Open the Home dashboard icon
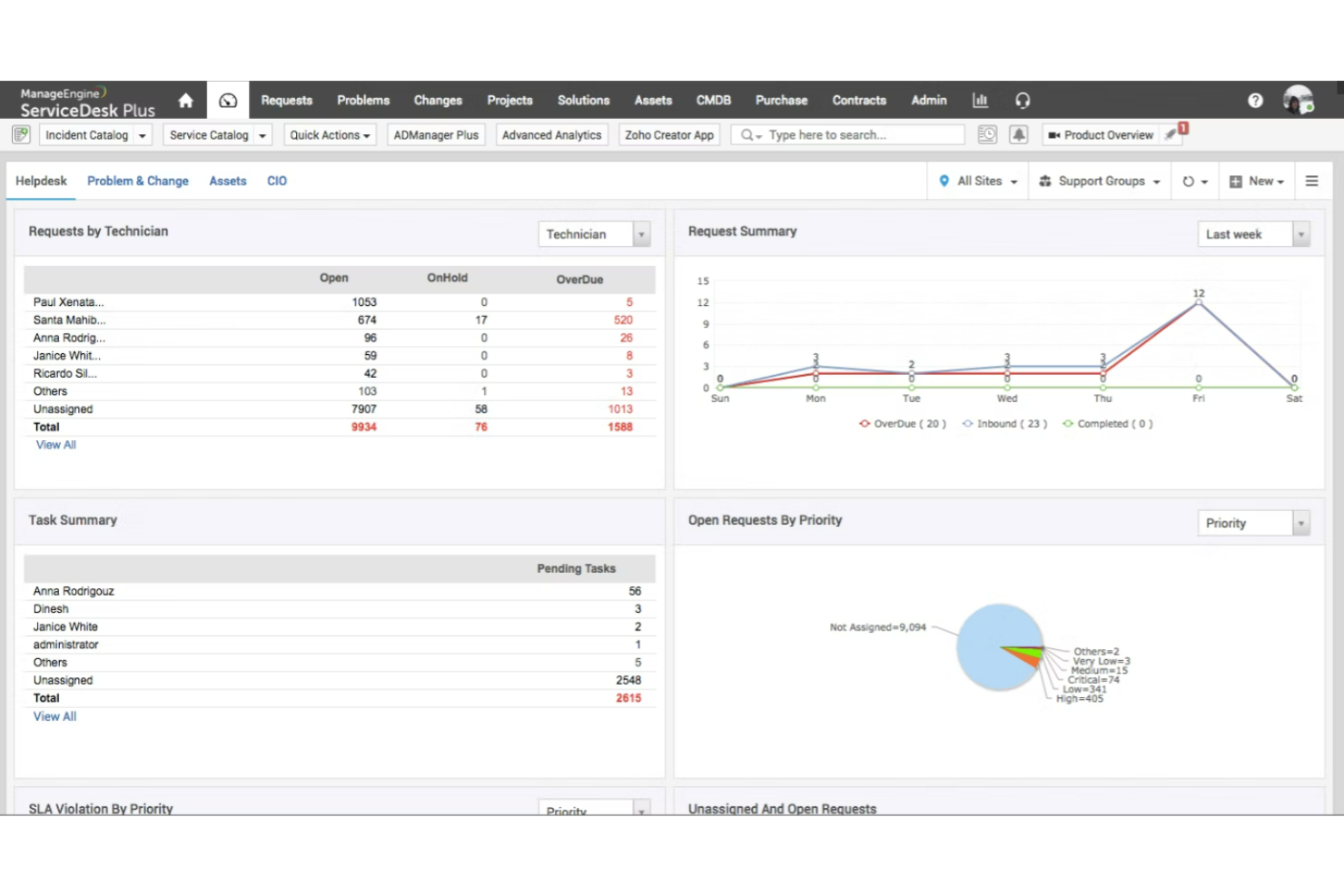The image size is (1344, 896). [185, 100]
